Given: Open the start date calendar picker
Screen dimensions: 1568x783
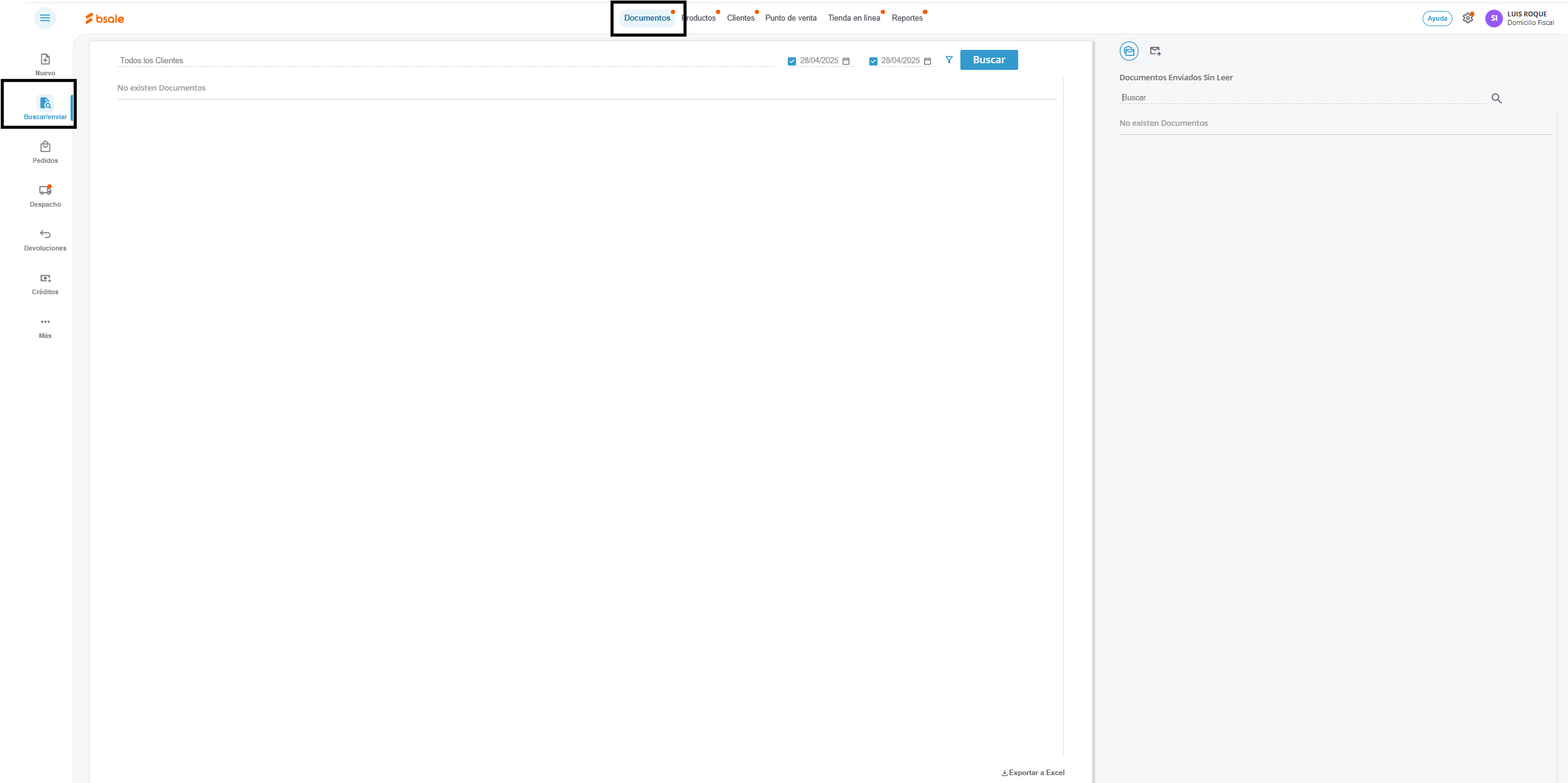Looking at the screenshot, I should [845, 61].
